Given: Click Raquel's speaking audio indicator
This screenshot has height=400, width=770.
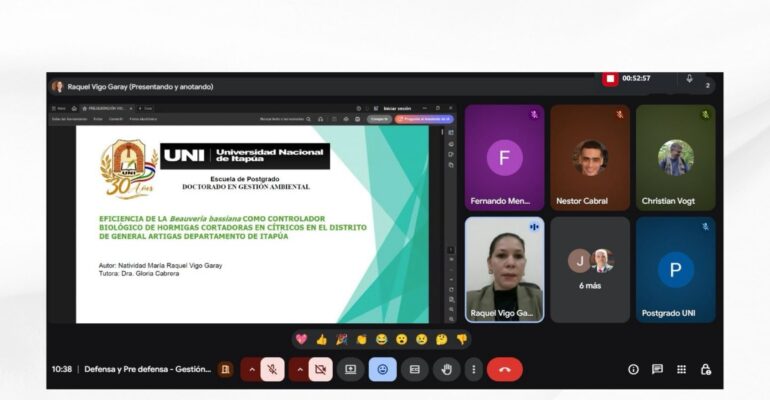Looking at the screenshot, I should [534, 227].
